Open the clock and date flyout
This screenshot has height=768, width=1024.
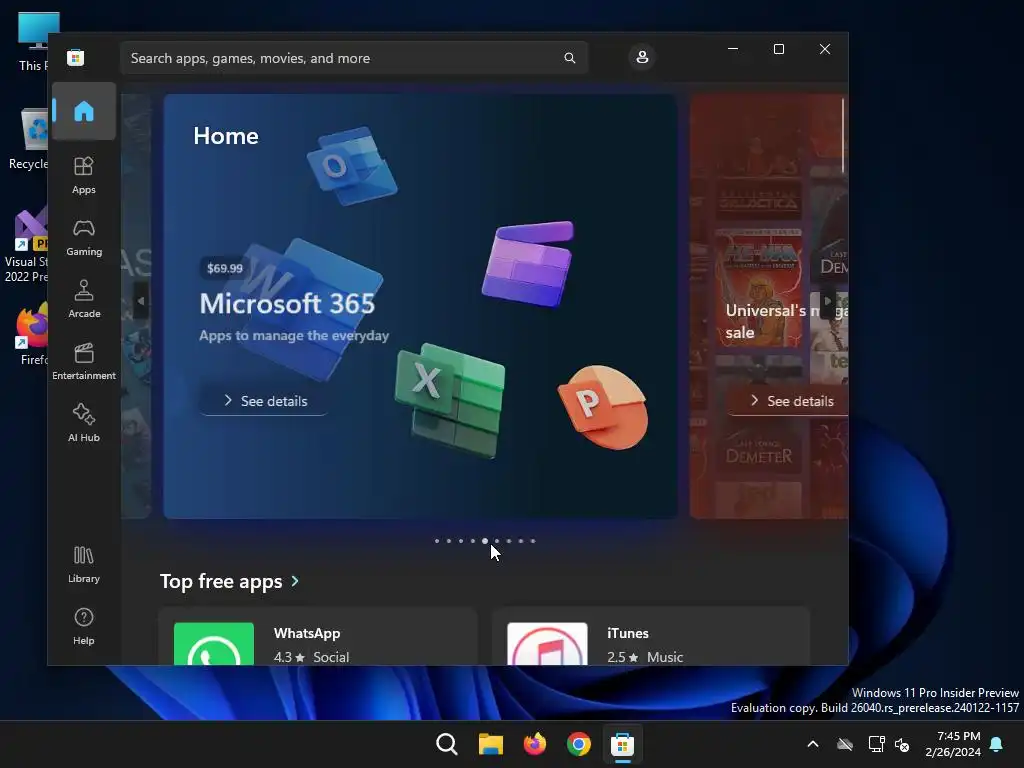click(x=953, y=744)
